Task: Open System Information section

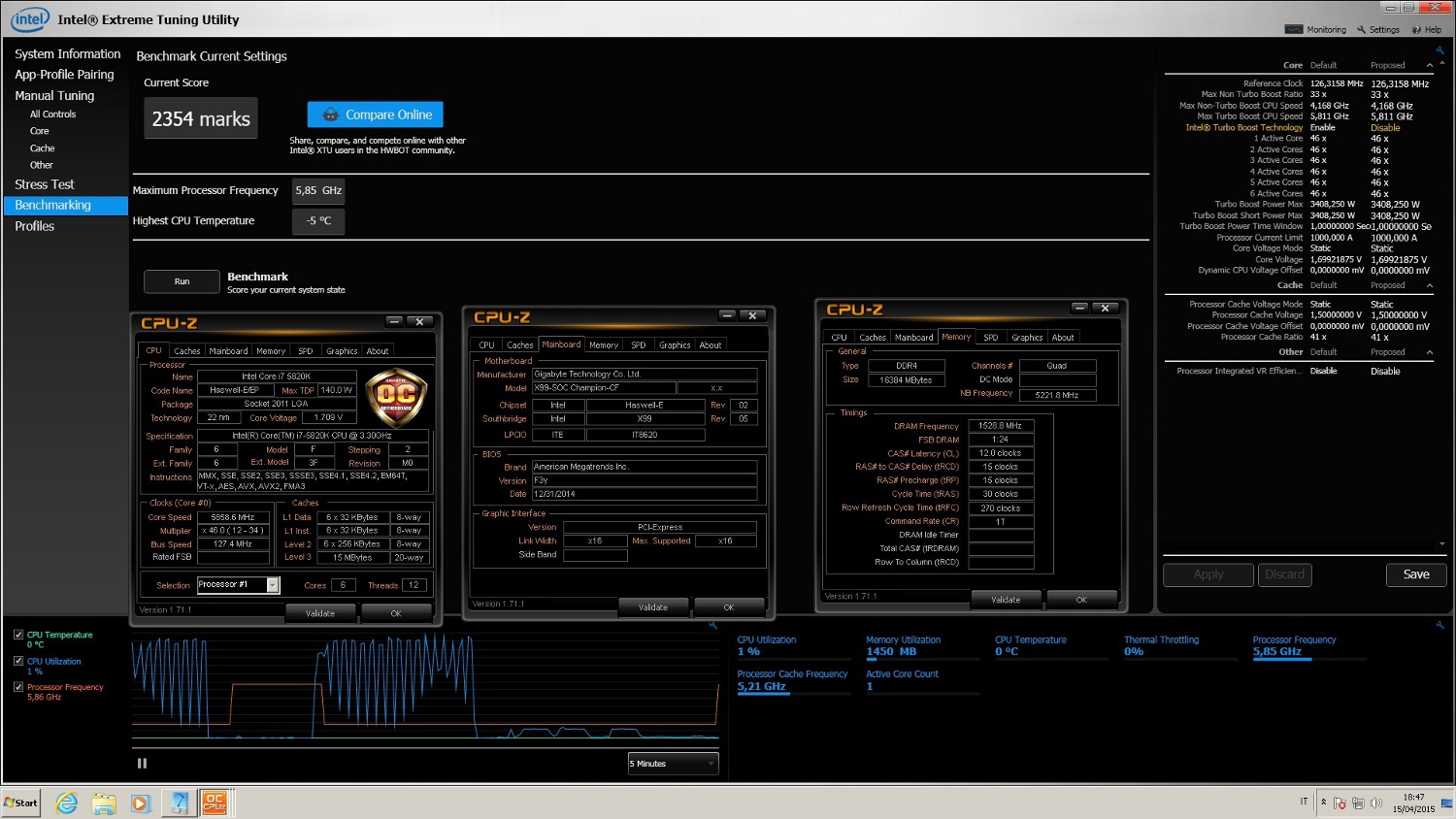Action: click(67, 54)
